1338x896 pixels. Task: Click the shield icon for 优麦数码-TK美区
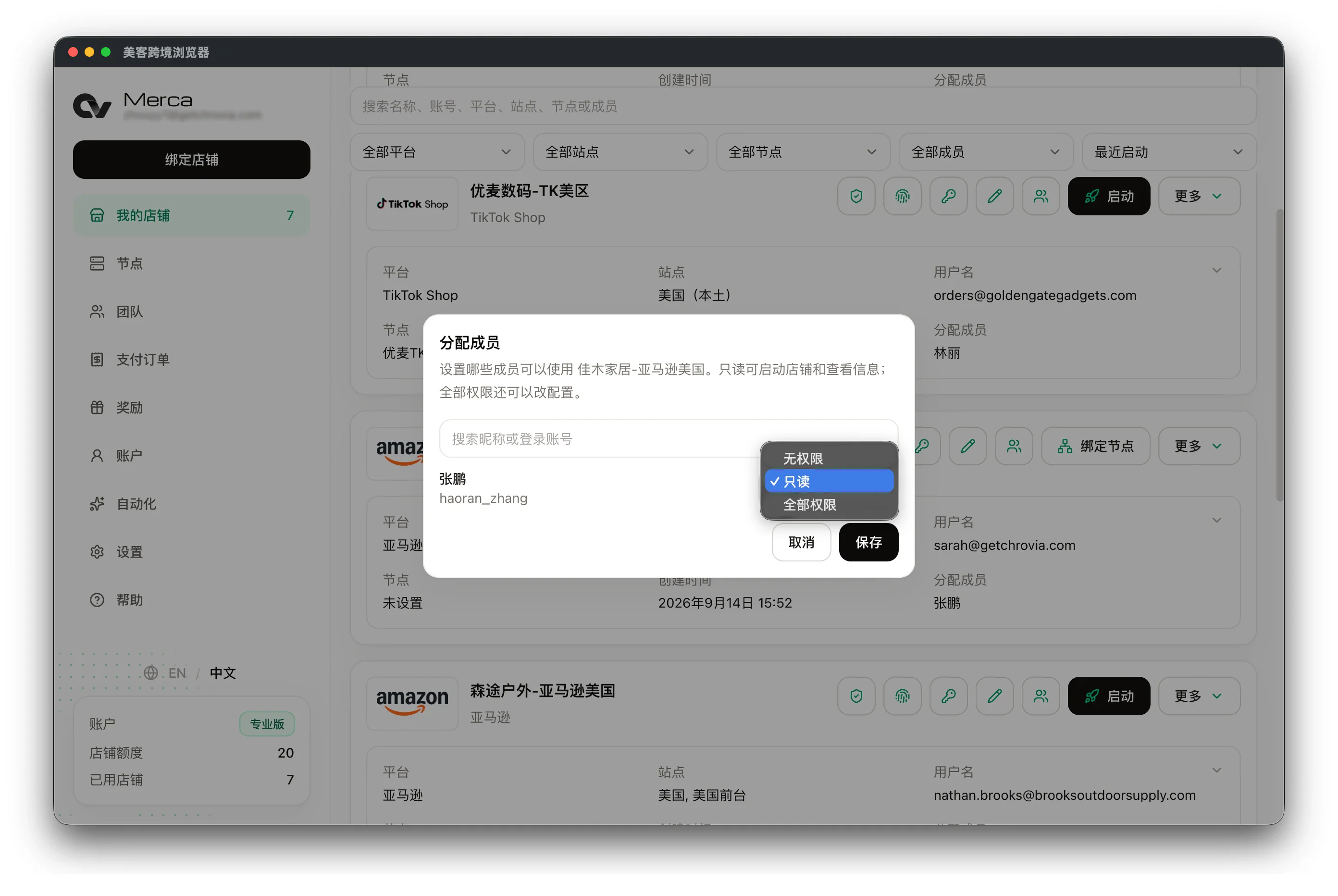click(x=856, y=196)
